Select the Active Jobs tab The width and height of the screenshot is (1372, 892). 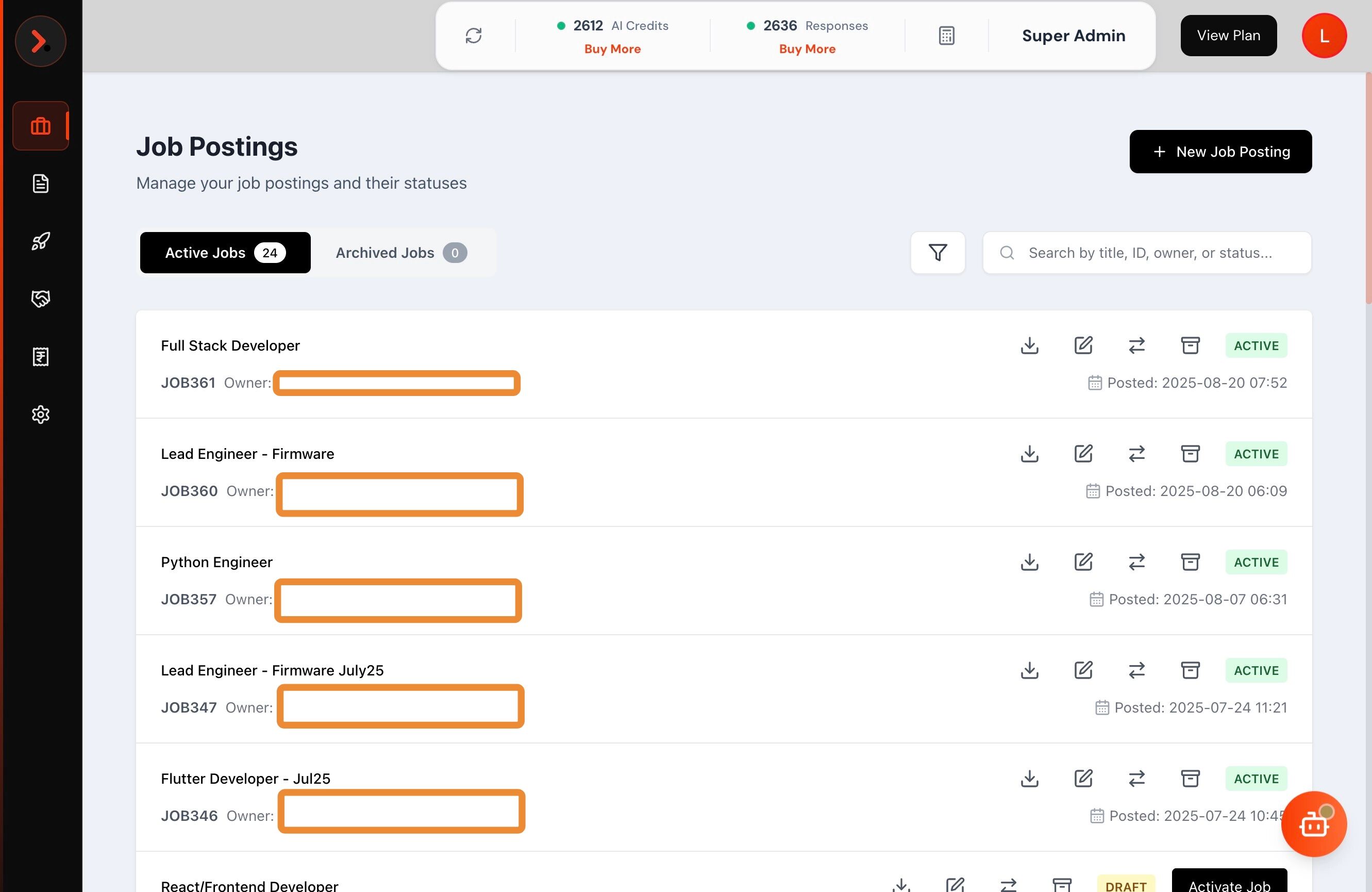(x=225, y=253)
